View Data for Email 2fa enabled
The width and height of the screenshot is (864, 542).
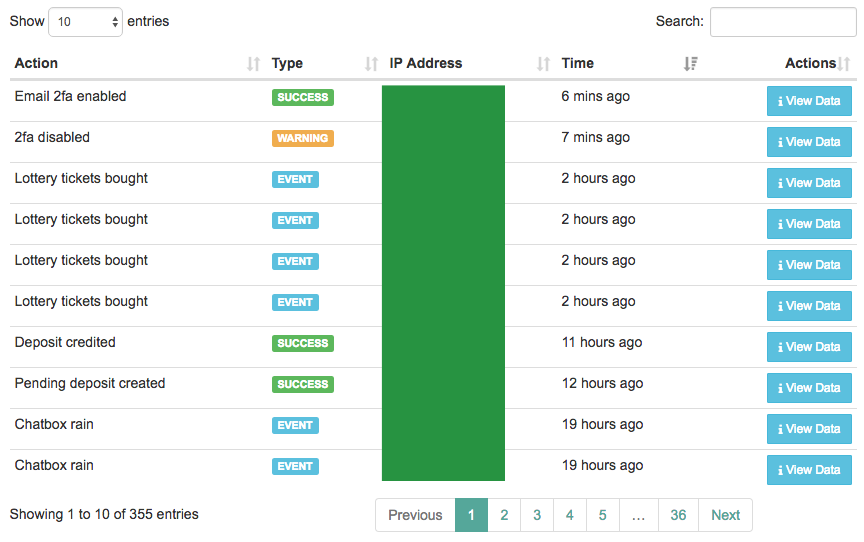(x=809, y=101)
